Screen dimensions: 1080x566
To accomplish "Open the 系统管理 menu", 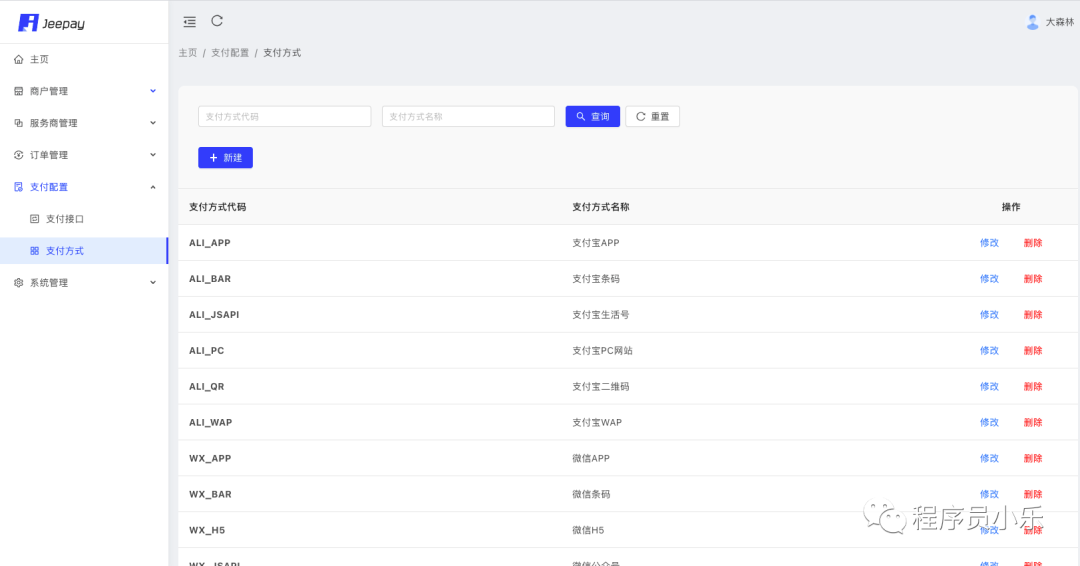I will [84, 282].
